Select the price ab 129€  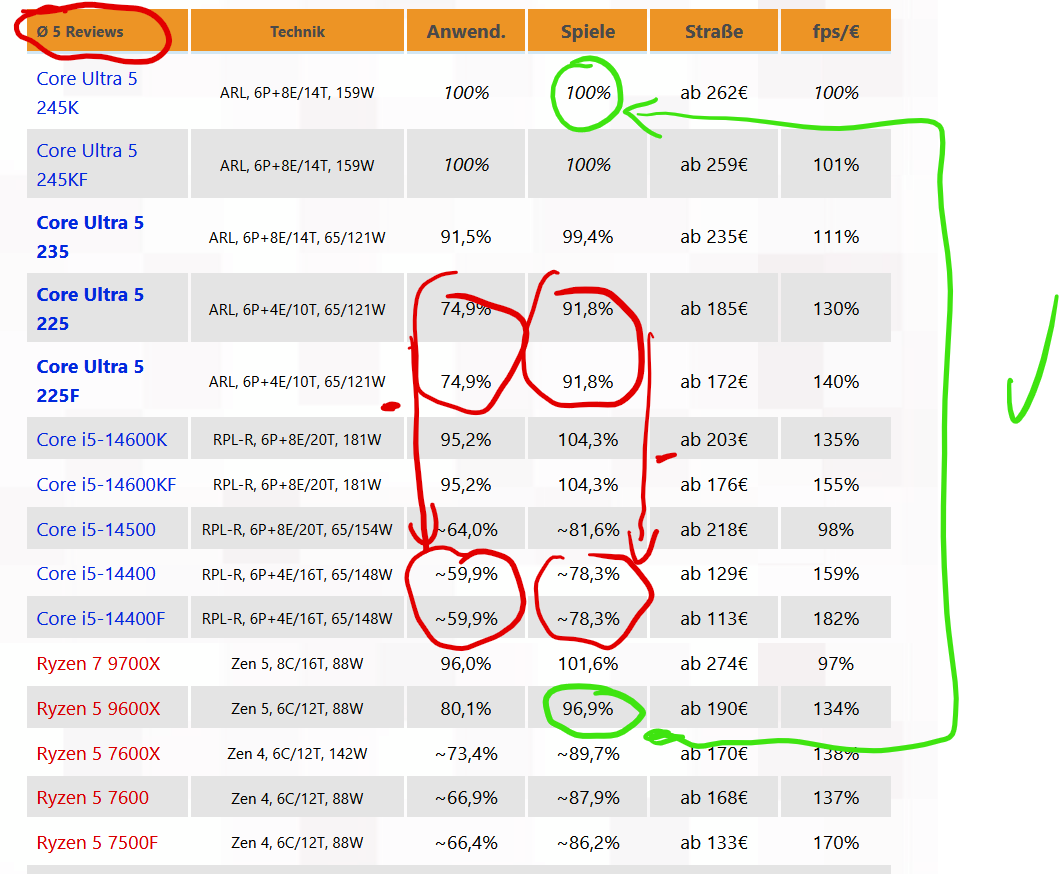click(714, 574)
